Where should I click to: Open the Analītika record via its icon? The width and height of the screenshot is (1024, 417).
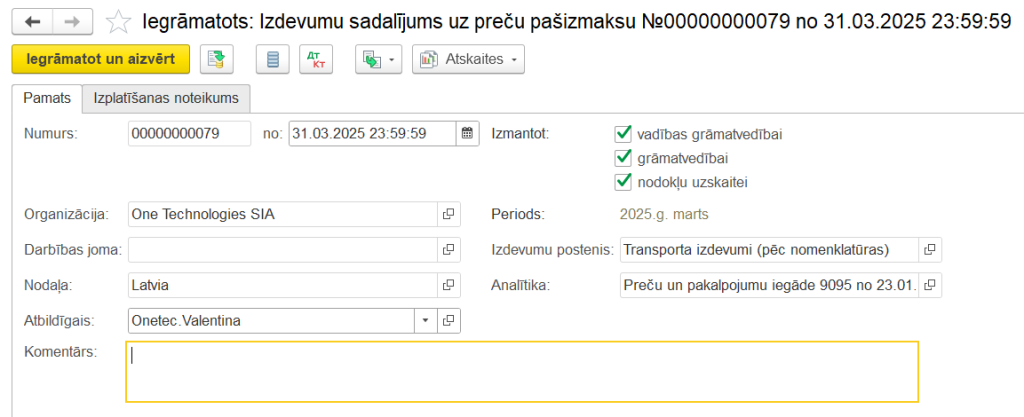930,285
